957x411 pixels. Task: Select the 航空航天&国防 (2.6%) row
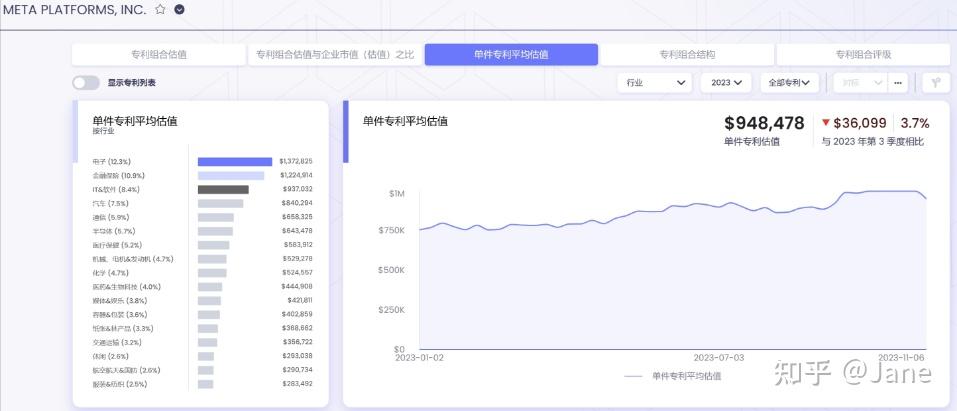pyautogui.click(x=203, y=370)
